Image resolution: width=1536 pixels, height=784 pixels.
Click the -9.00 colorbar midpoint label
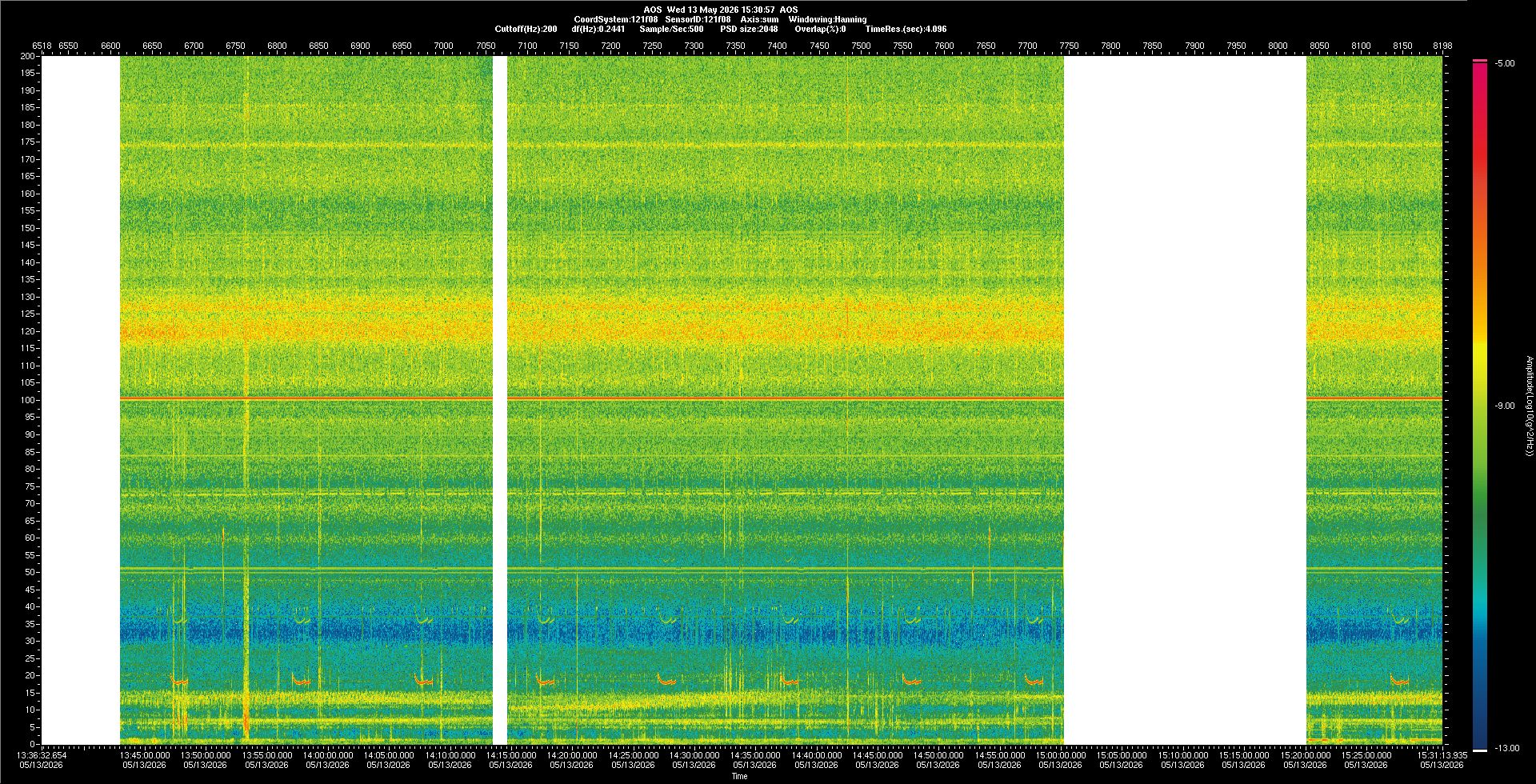pyautogui.click(x=1505, y=406)
